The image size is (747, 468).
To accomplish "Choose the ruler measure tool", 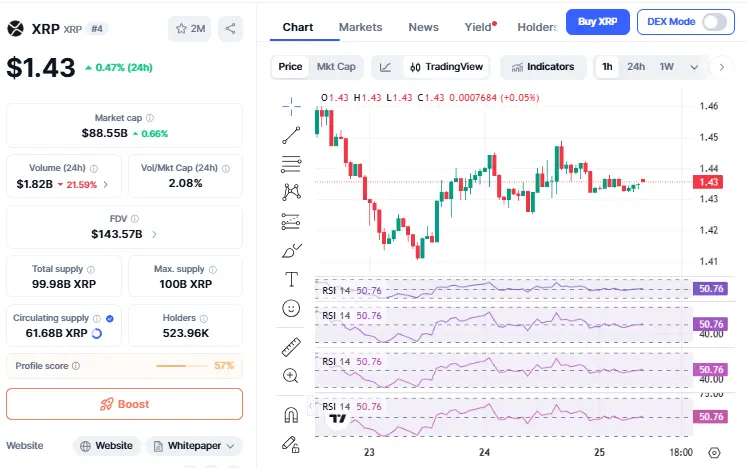I will click(x=291, y=347).
